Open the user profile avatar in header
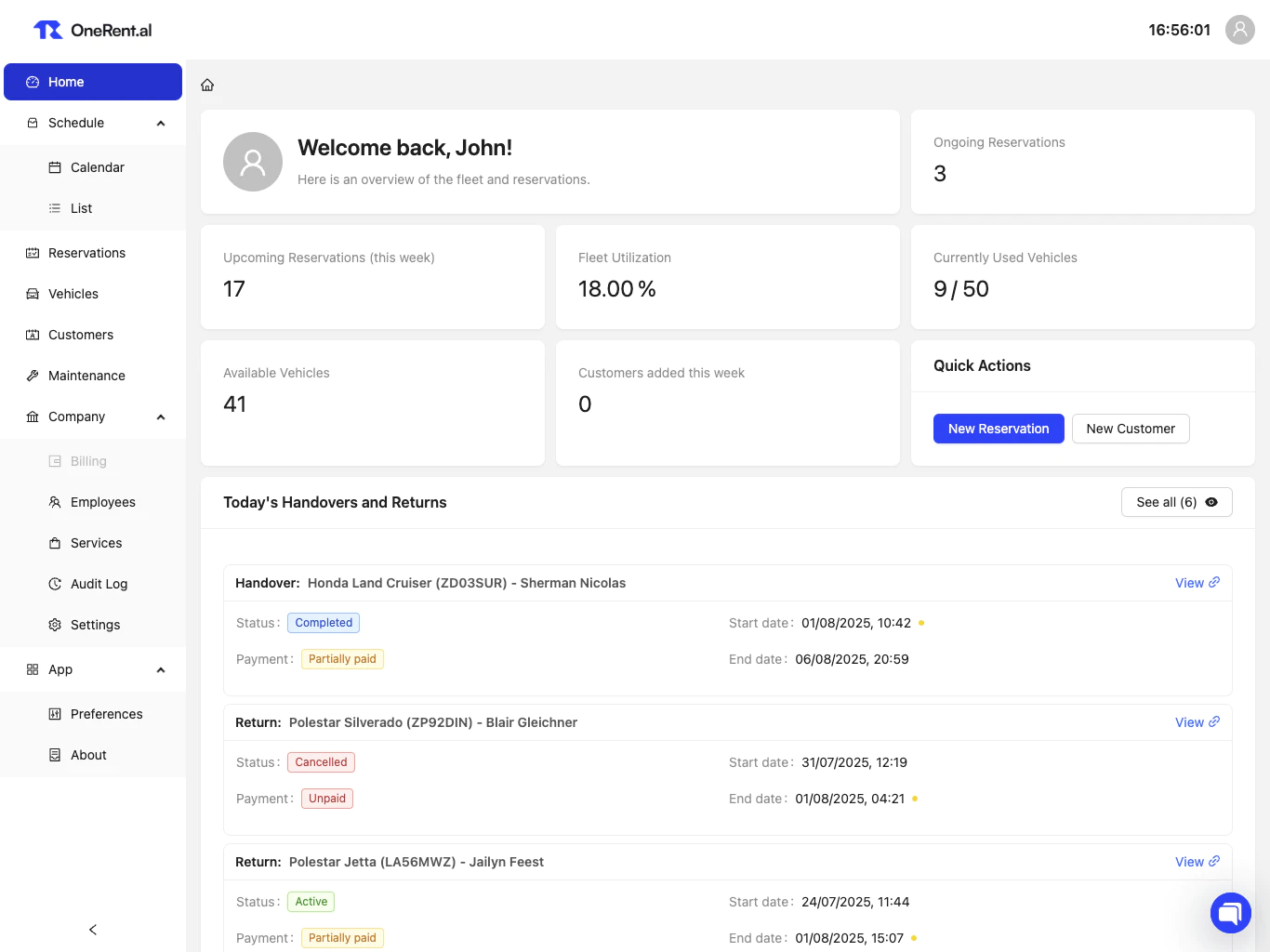 1240,30
